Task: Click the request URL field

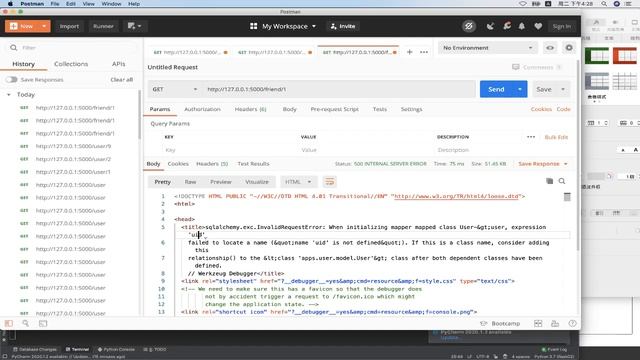Action: [x=339, y=89]
